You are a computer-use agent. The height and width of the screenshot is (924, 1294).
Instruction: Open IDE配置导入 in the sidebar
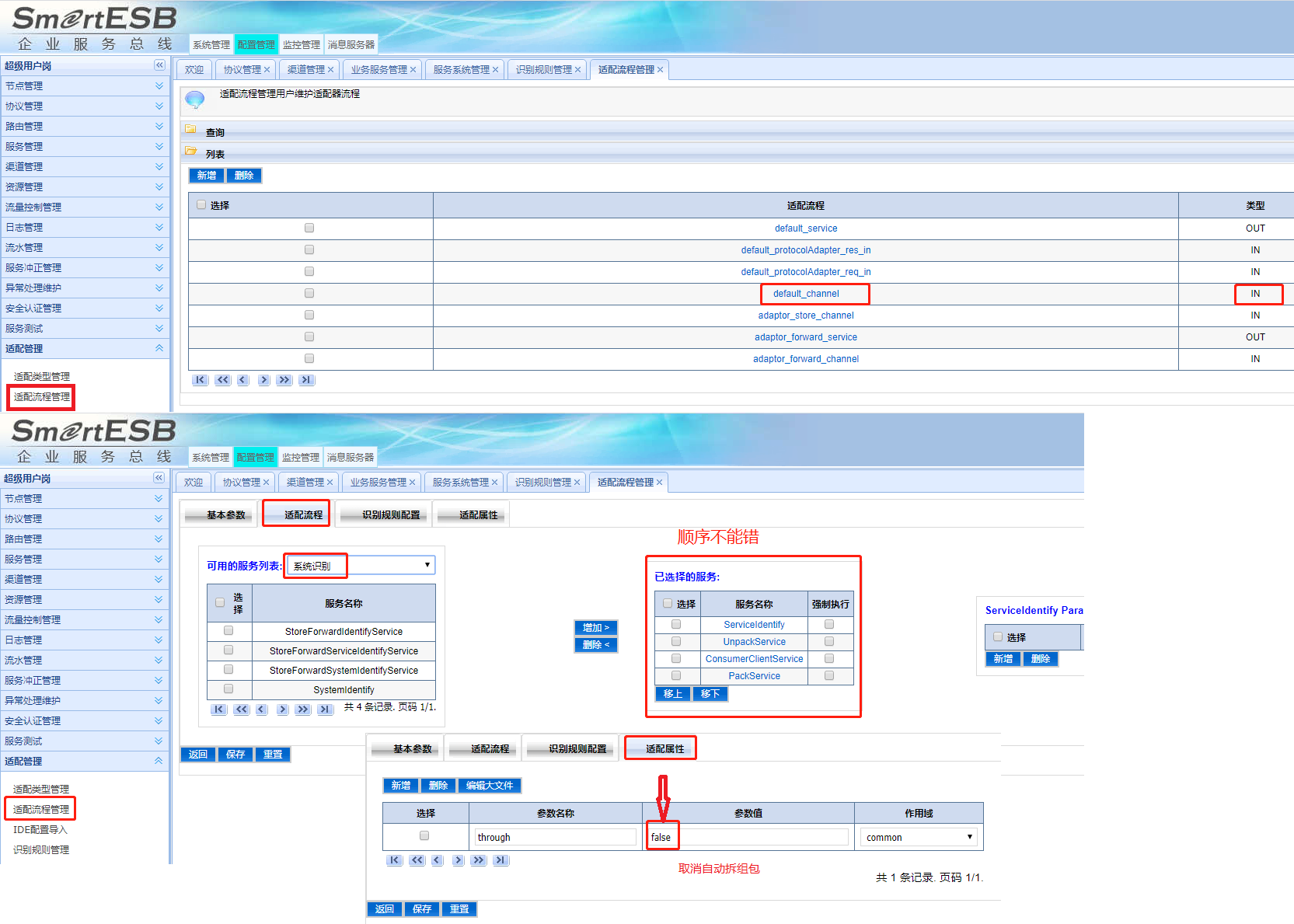tap(40, 830)
